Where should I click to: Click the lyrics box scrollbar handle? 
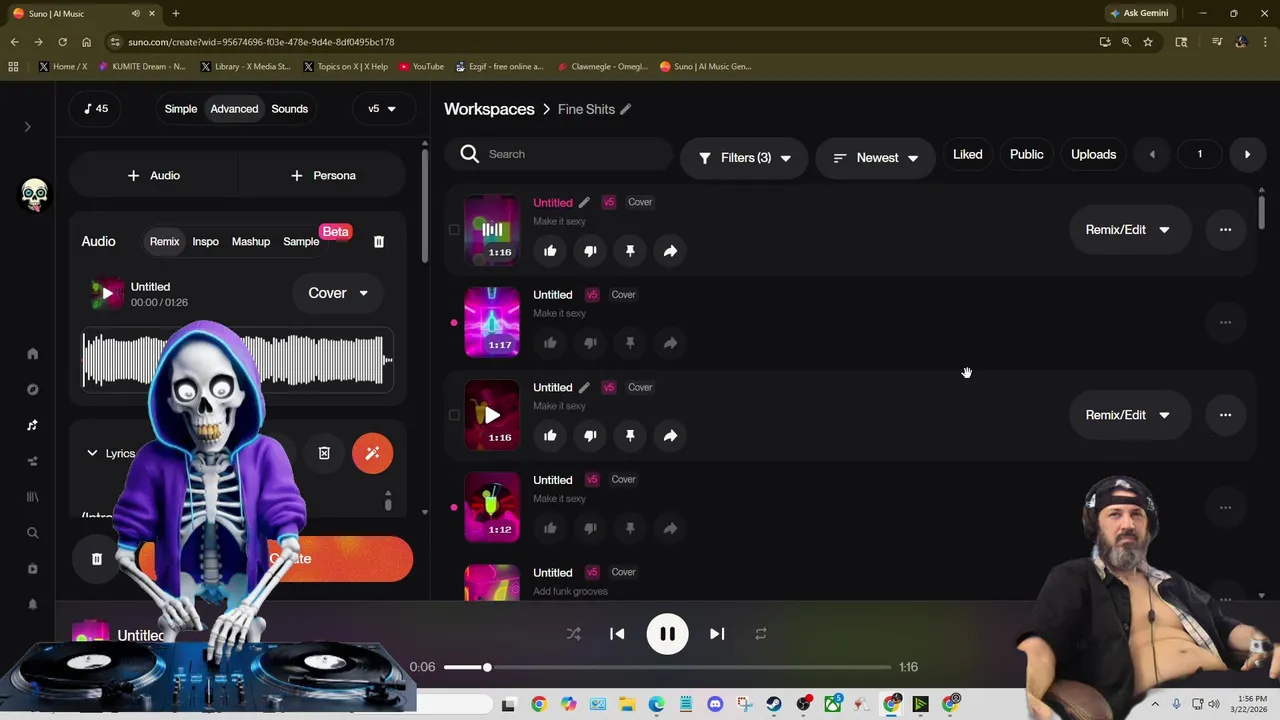388,503
